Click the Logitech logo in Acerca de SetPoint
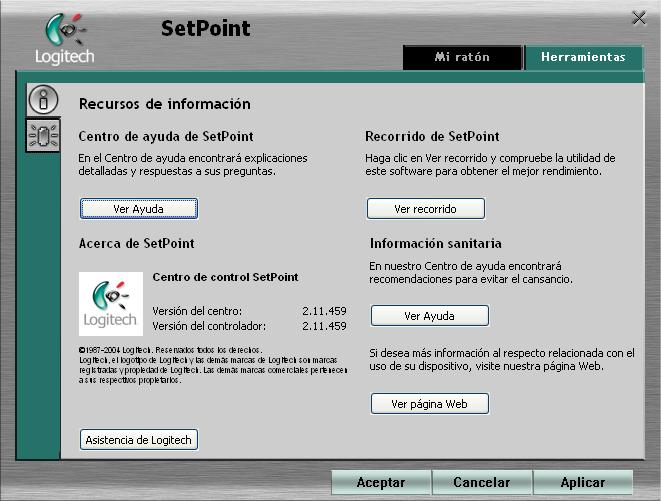The height and width of the screenshot is (501, 661). pos(111,304)
